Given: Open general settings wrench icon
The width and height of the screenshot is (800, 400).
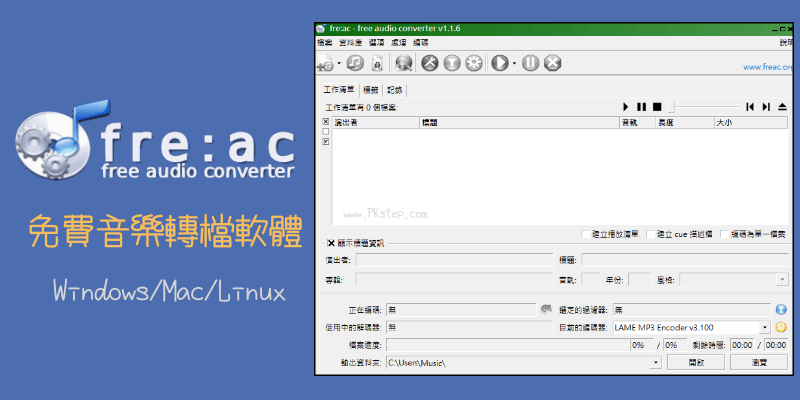Looking at the screenshot, I should tap(430, 63).
